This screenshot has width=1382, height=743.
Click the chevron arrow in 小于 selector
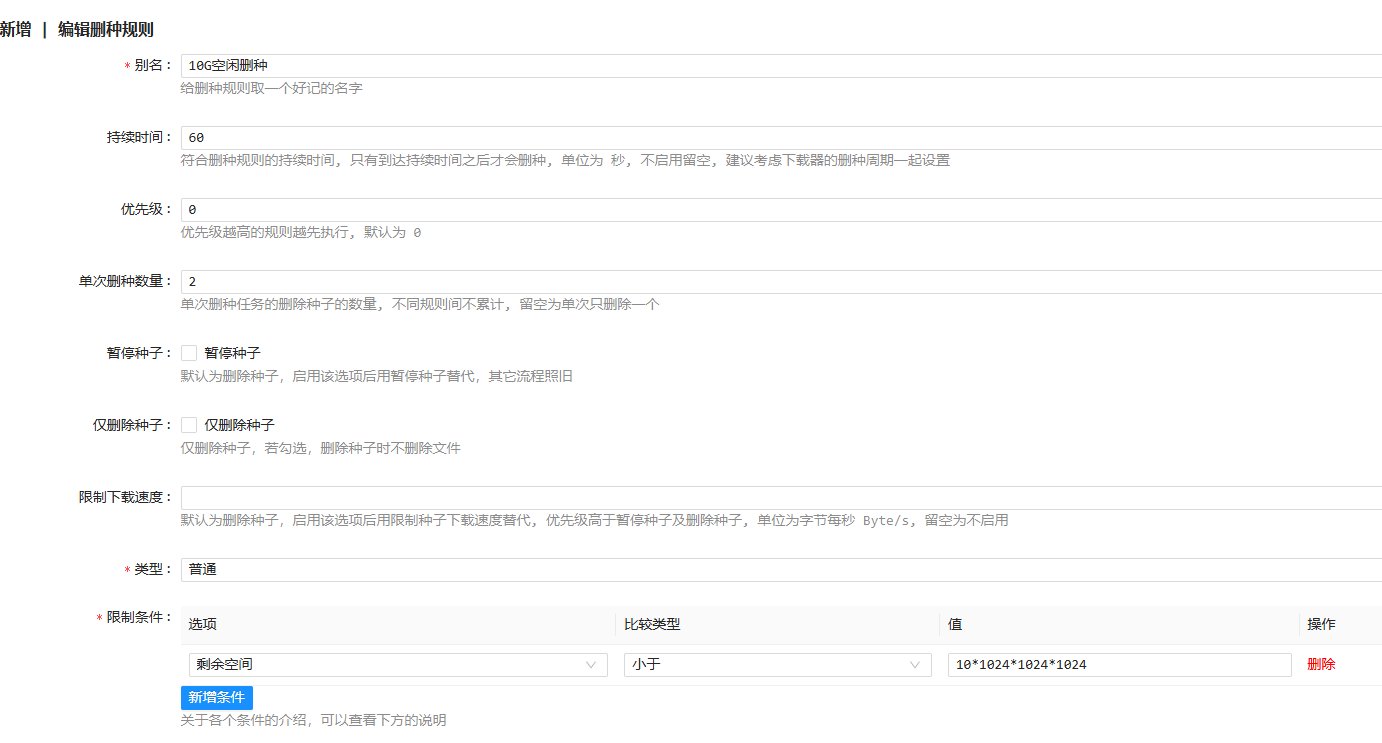pos(915,665)
